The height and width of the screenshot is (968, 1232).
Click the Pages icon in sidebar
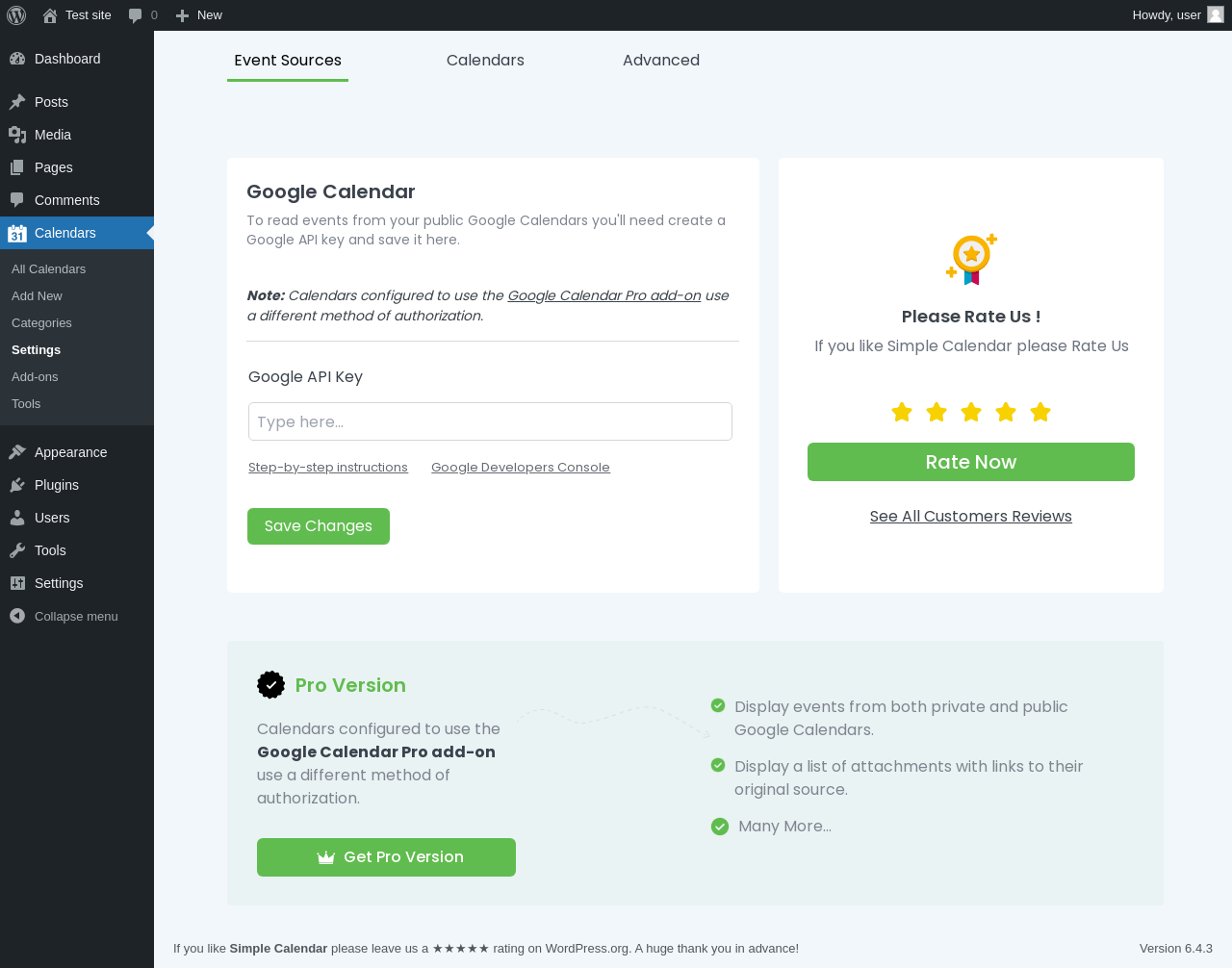(x=17, y=167)
